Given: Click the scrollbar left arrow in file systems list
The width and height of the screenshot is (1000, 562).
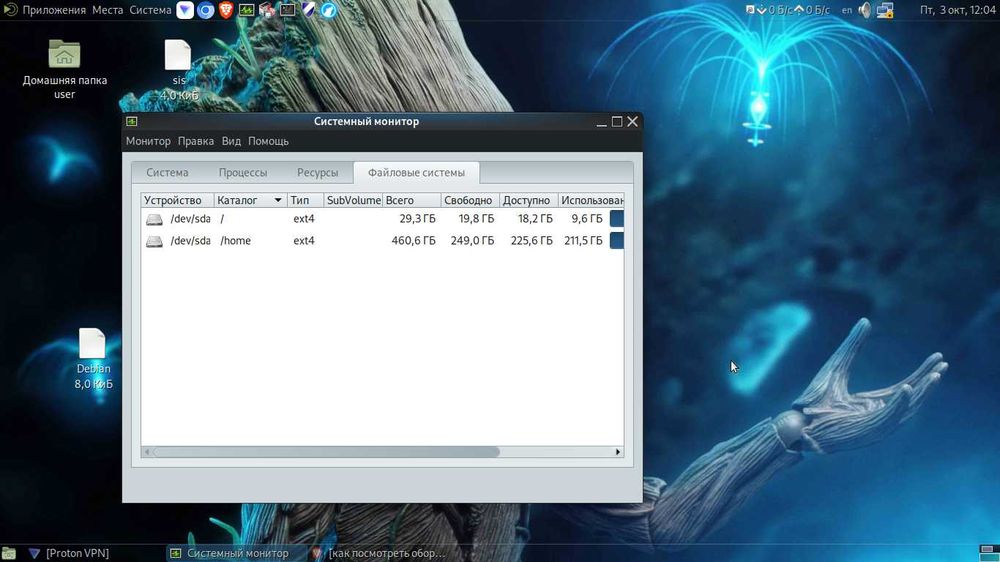Looking at the screenshot, I should 147,452.
